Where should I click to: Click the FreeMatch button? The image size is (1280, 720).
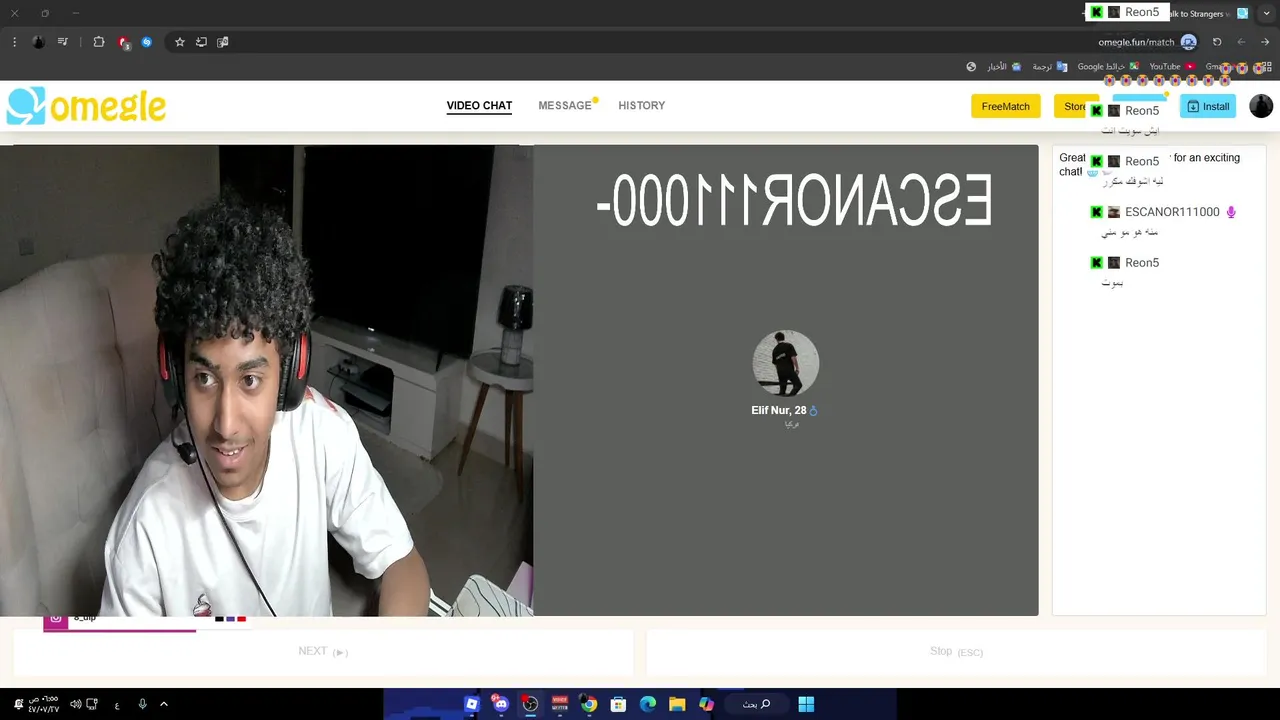point(1005,106)
